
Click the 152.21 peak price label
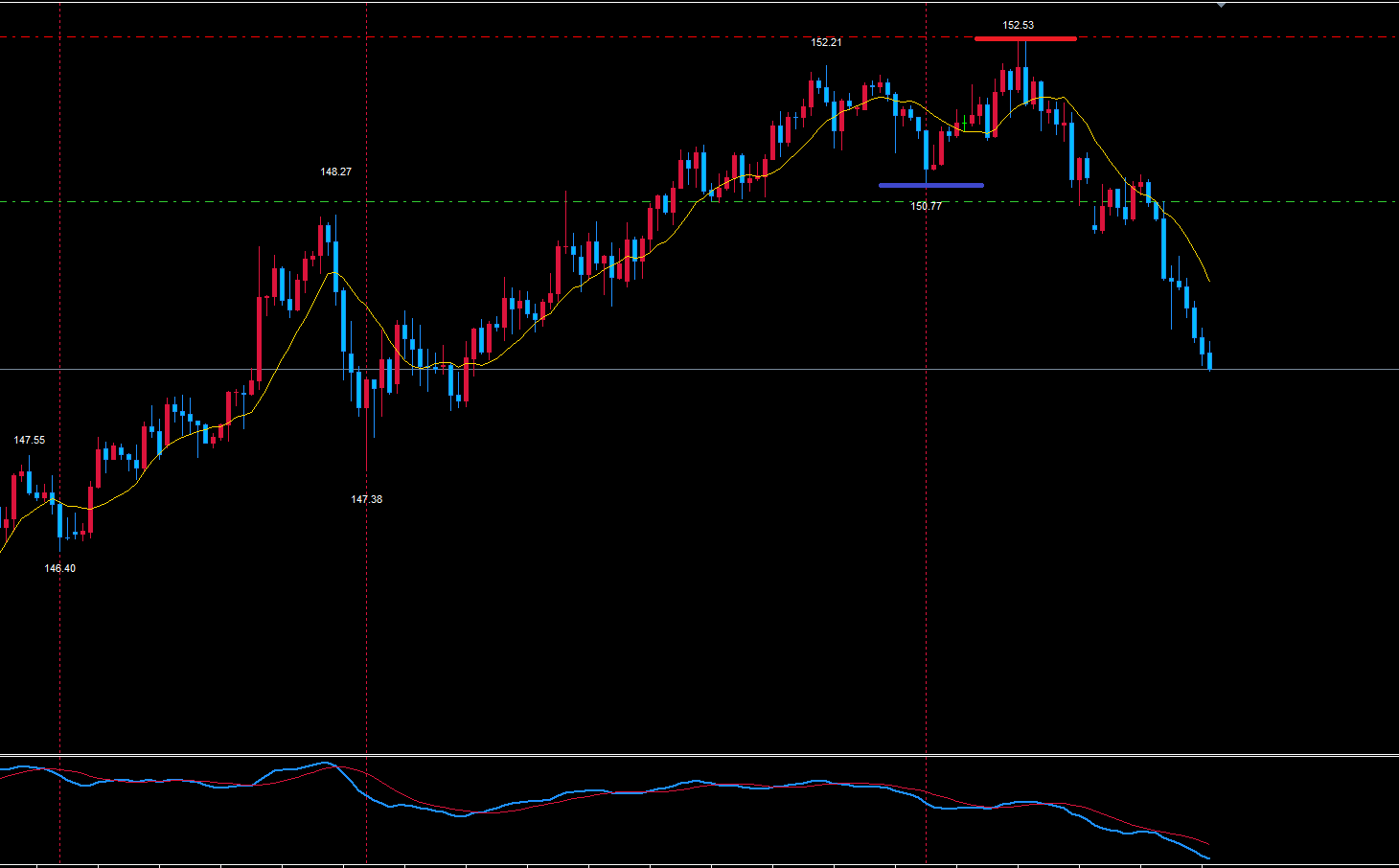tap(826, 42)
